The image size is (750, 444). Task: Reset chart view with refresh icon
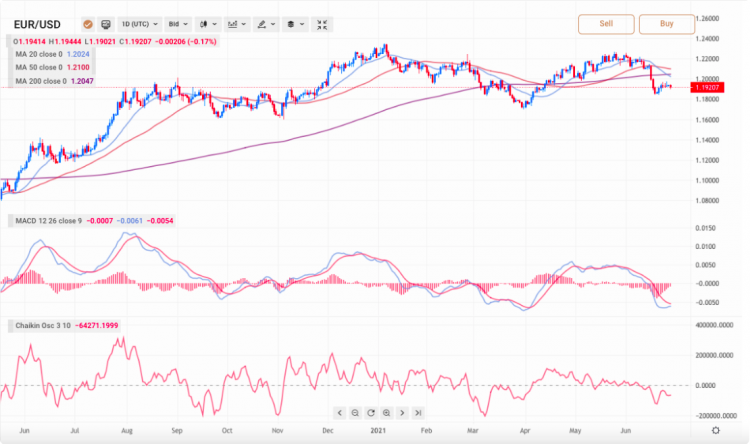370,413
